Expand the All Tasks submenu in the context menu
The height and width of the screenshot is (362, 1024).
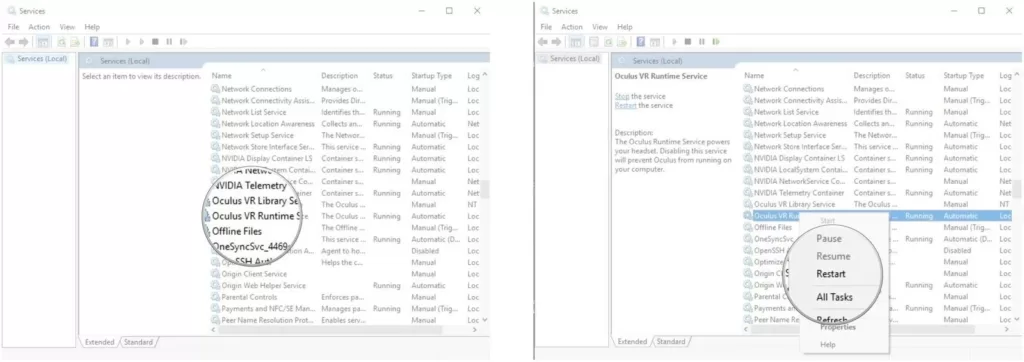835,297
